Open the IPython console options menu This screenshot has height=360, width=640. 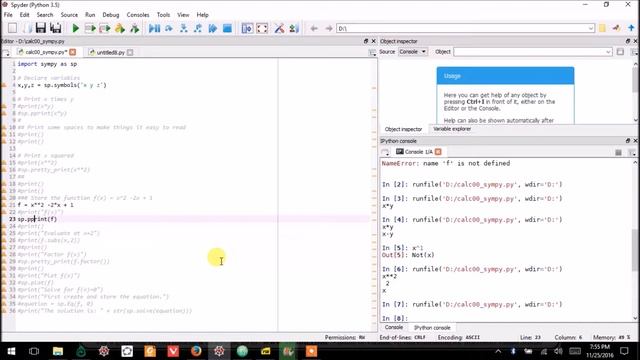click(x=632, y=152)
